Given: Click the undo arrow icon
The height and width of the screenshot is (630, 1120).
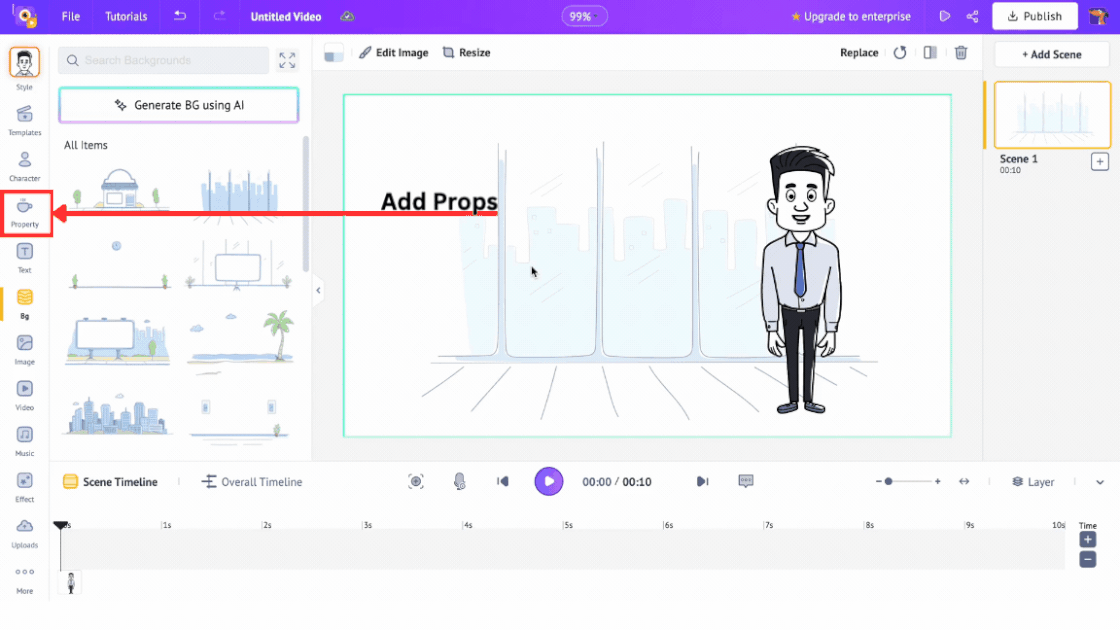Looking at the screenshot, I should click(180, 17).
